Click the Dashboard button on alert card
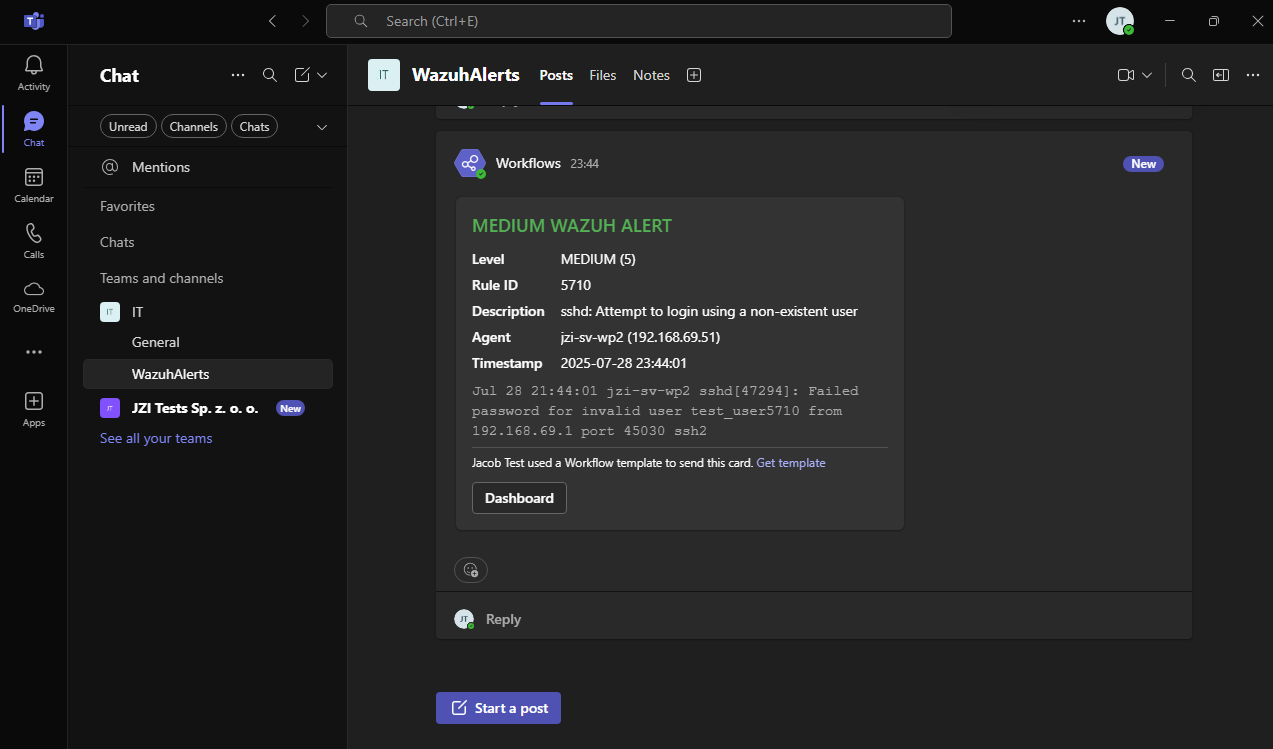Viewport: 1273px width, 749px height. (x=519, y=498)
